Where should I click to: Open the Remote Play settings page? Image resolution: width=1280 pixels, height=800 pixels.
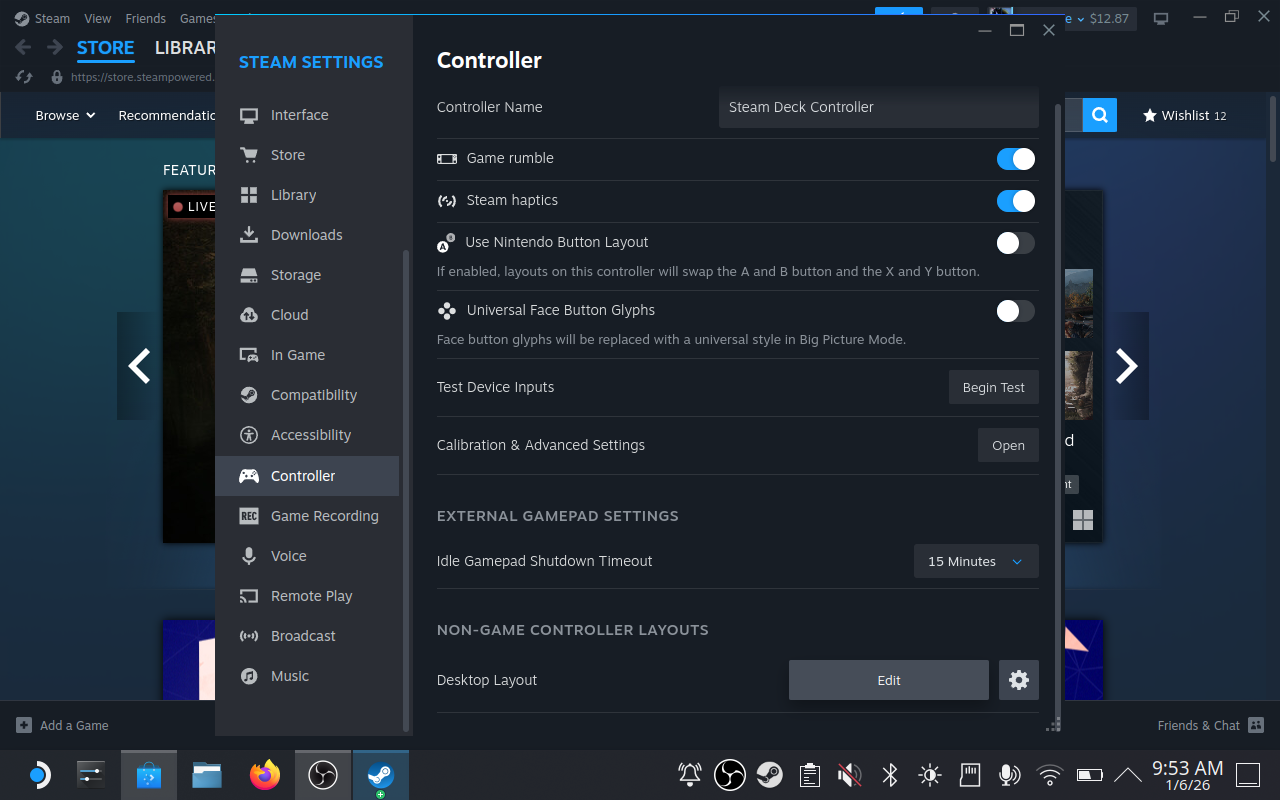(x=312, y=595)
